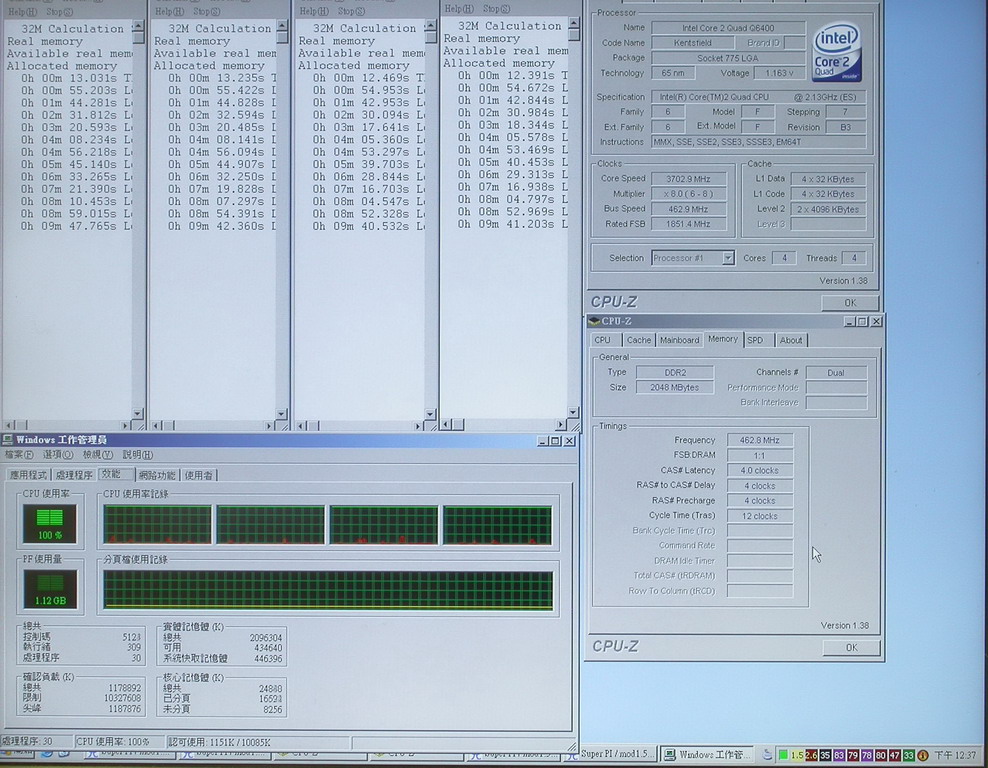This screenshot has height=768, width=988.
Task: Click the Name field Intel Core 2 Quad Q6400
Action: 728,28
